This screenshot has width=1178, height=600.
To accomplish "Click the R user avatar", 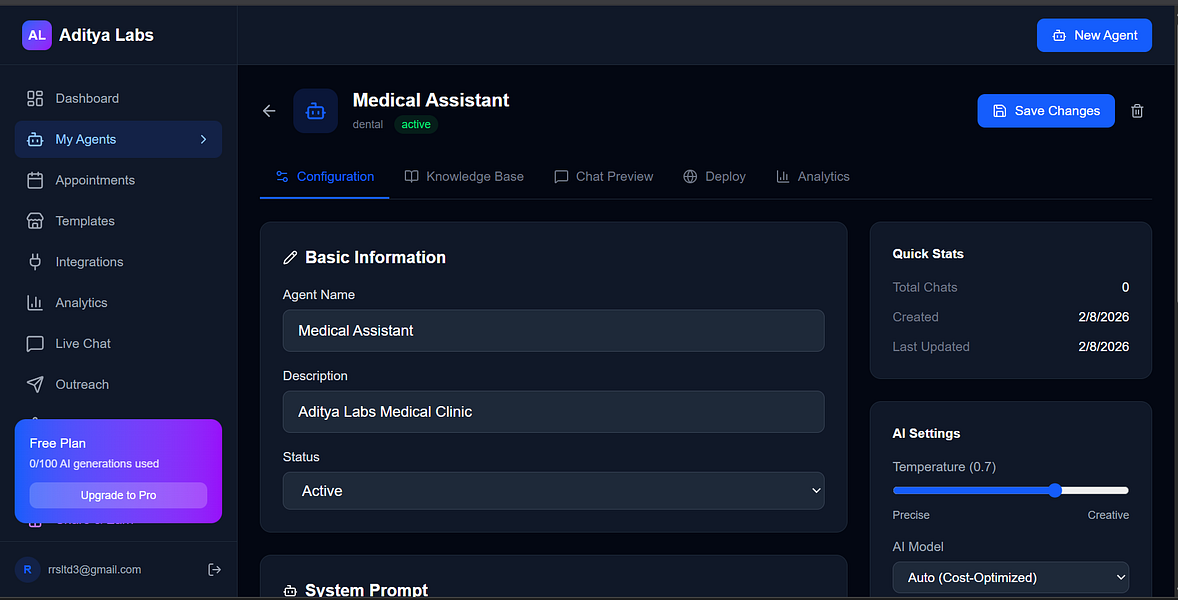I will coord(28,570).
